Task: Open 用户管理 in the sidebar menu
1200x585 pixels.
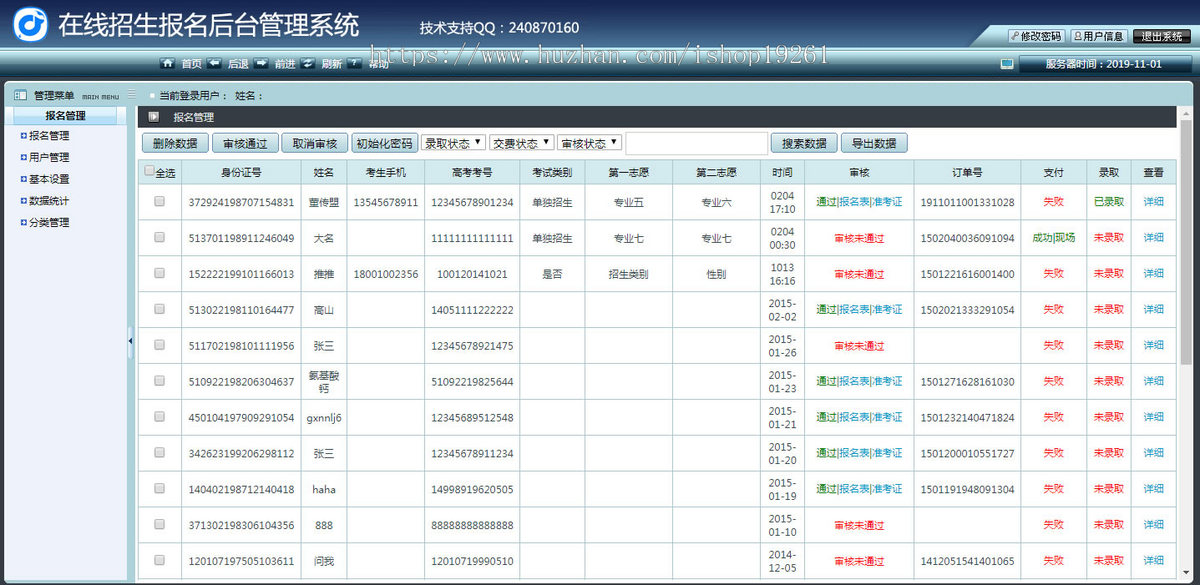Action: [x=48, y=157]
